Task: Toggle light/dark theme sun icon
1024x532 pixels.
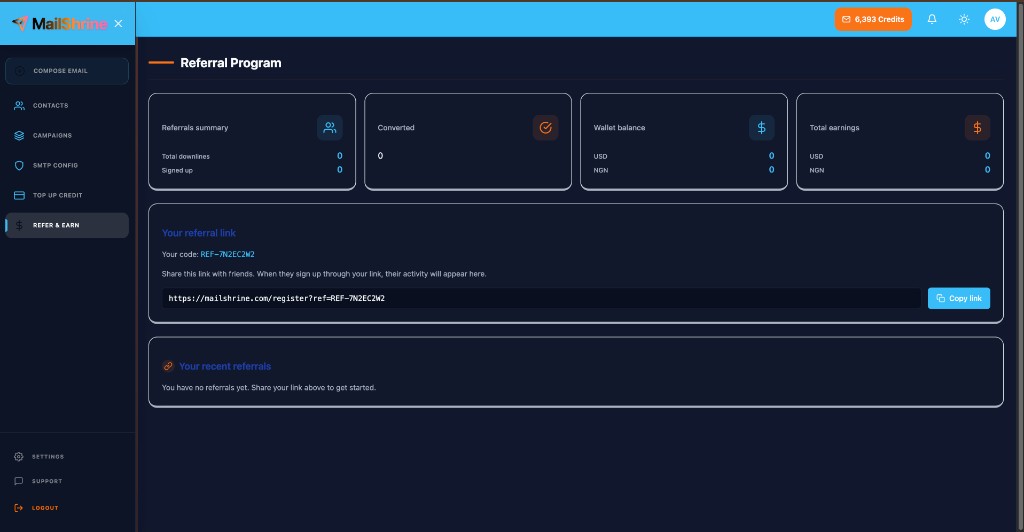Action: (x=964, y=20)
